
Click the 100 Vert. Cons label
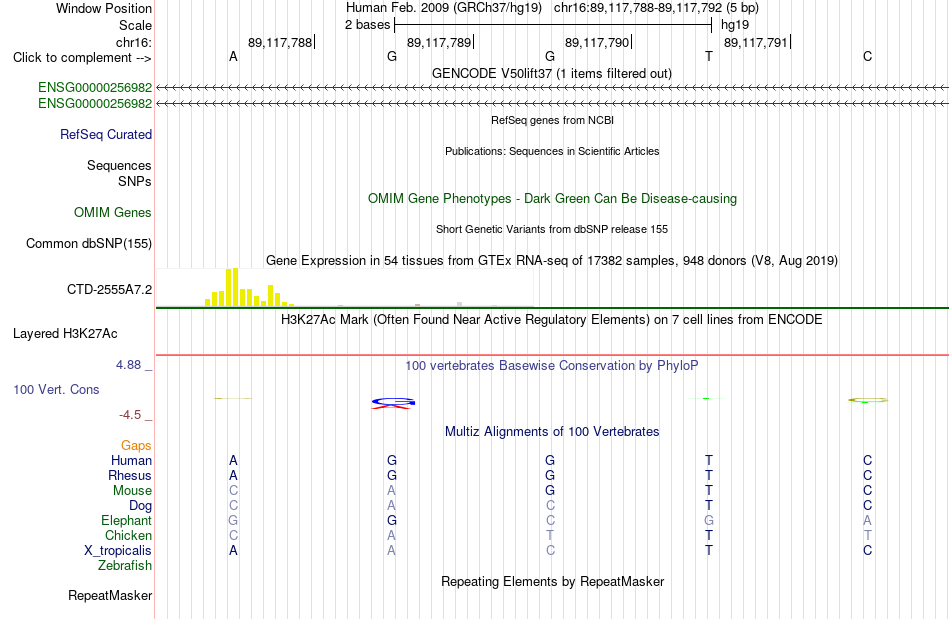(56, 389)
